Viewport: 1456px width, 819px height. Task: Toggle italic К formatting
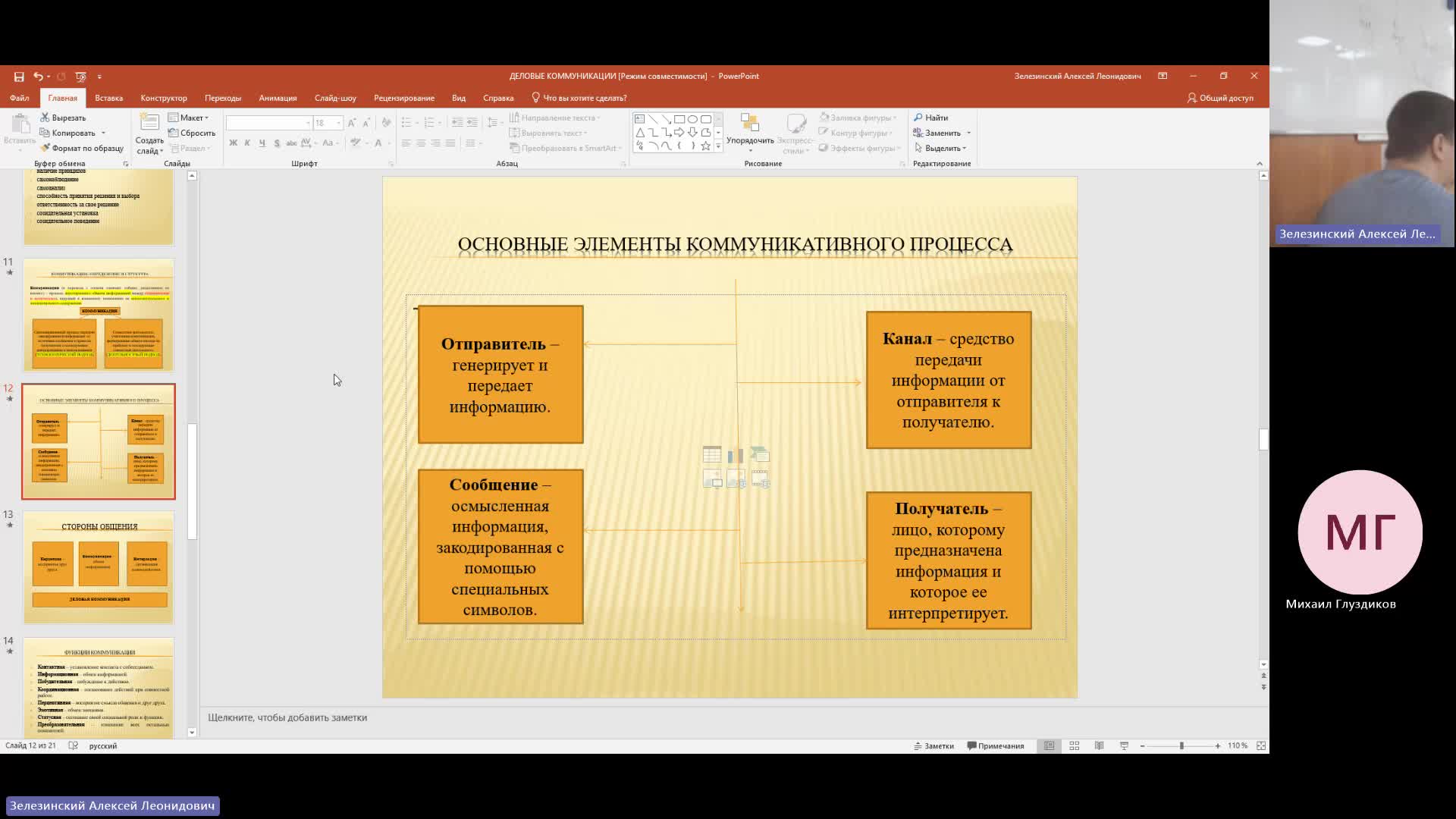pyautogui.click(x=247, y=143)
